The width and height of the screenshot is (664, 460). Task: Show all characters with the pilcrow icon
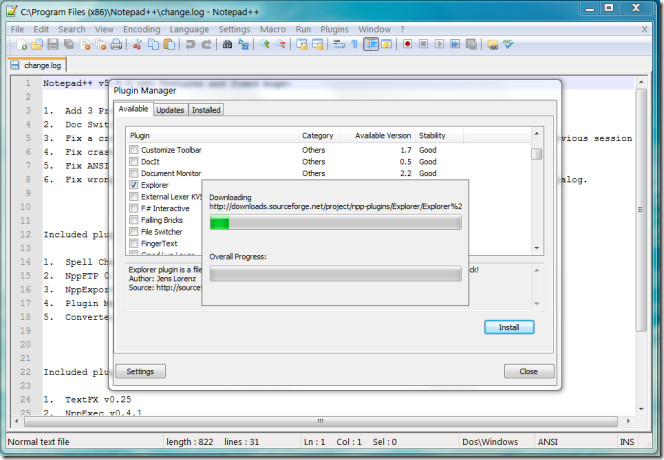point(354,44)
